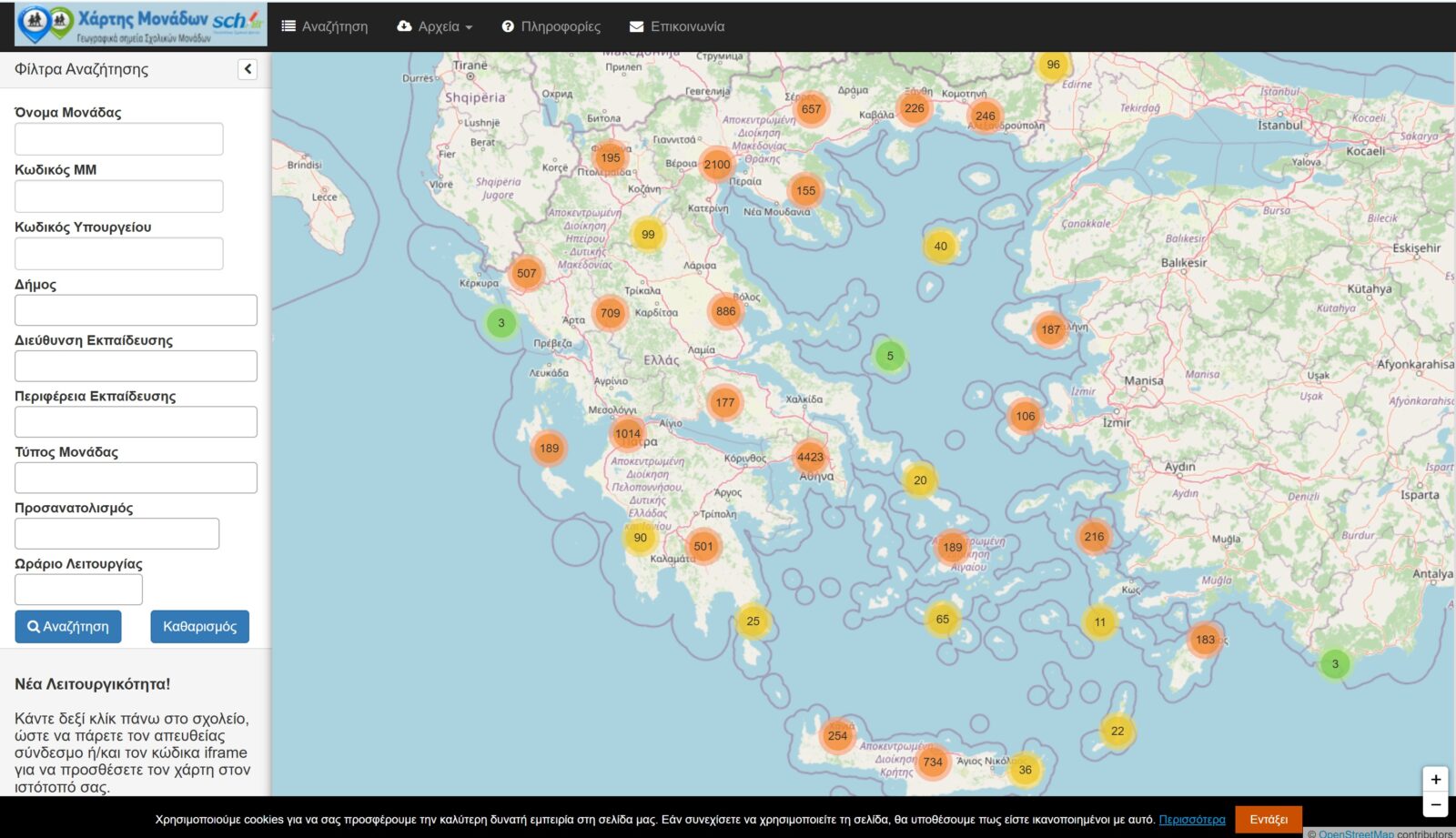Viewport: 1456px width, 838px height.
Task: Zoom in the map with plus button
Action: coord(1435,780)
